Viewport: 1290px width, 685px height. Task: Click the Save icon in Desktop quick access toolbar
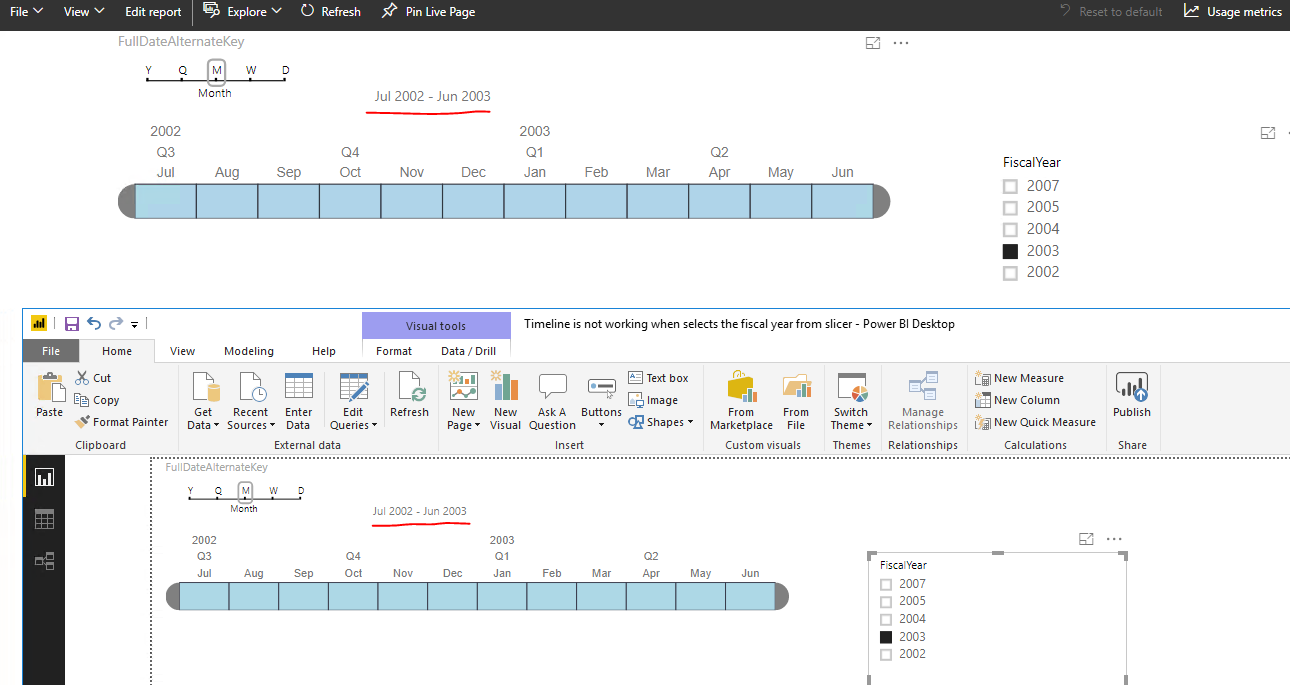point(72,323)
